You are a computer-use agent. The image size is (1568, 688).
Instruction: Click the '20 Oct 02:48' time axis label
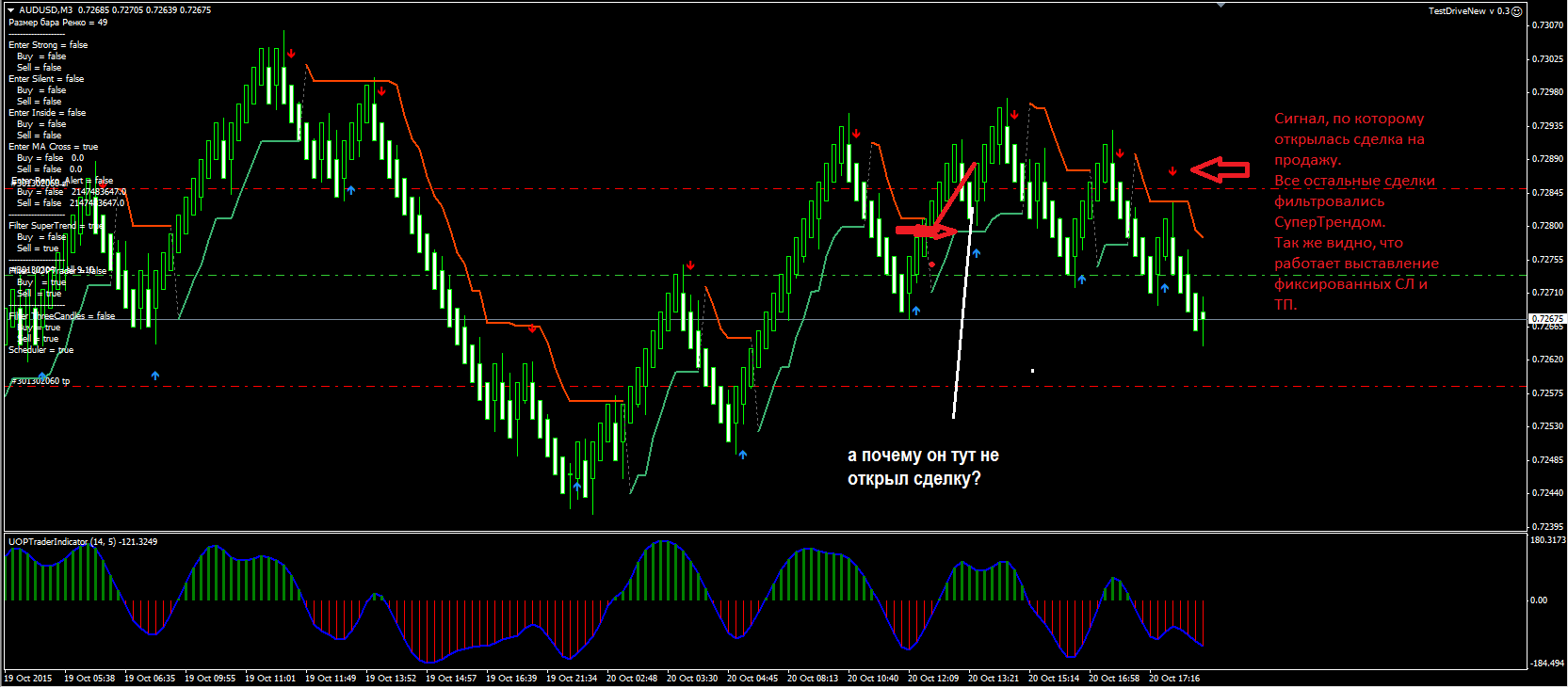tap(632, 679)
